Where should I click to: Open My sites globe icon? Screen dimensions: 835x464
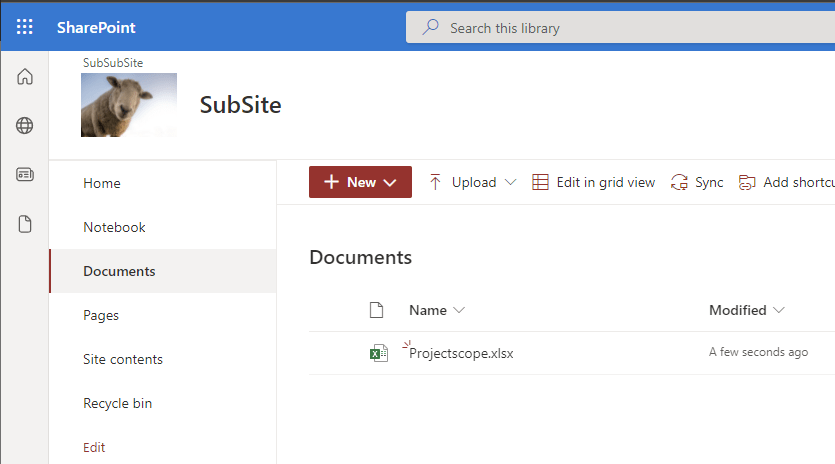[x=25, y=126]
